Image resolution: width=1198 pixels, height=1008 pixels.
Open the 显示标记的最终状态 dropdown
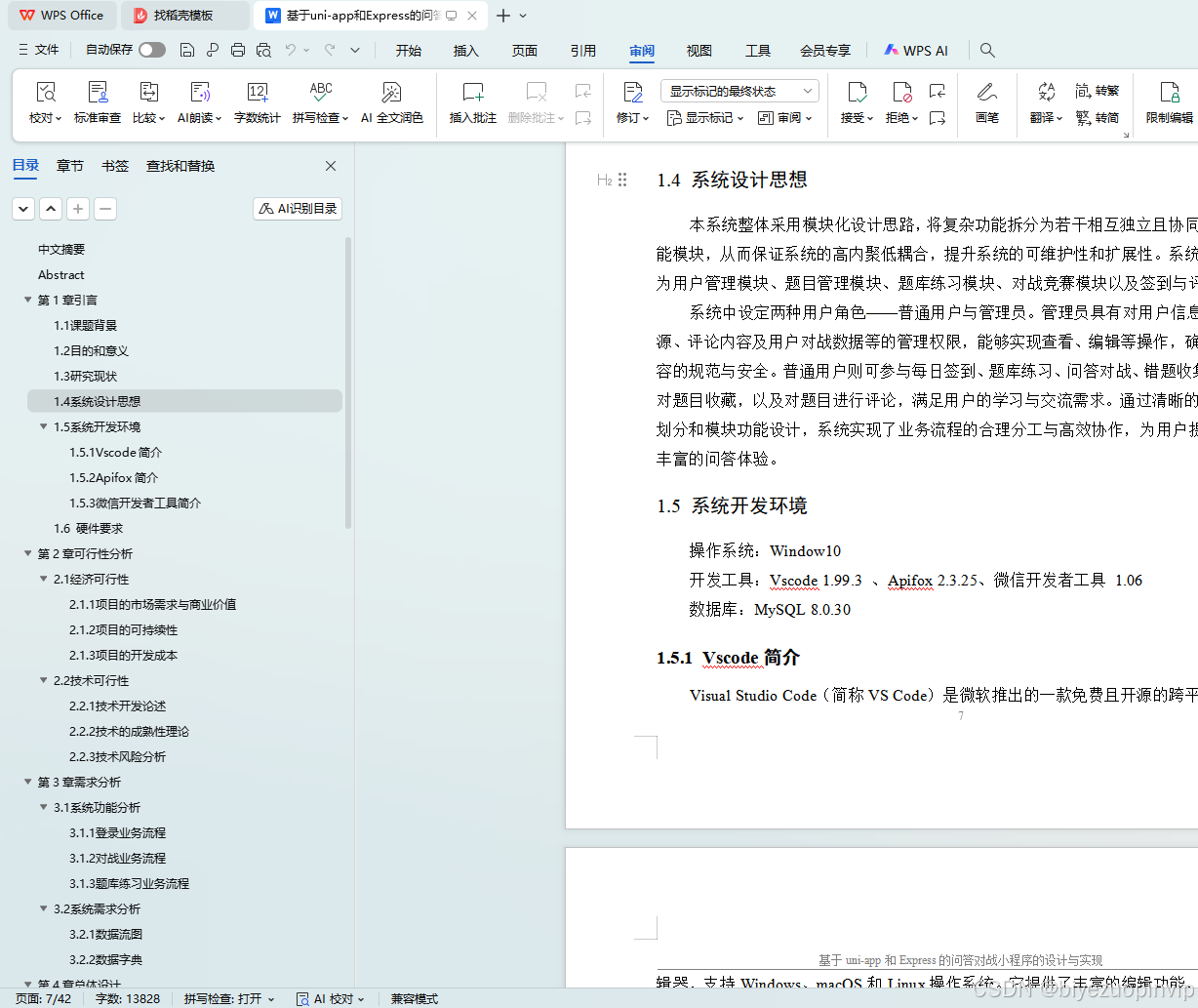739,91
